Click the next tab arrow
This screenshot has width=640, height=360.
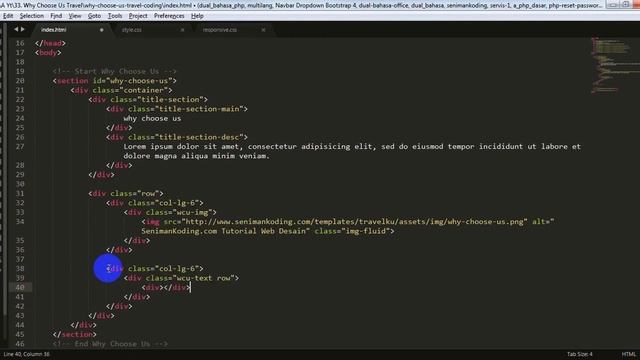(x=22, y=29)
